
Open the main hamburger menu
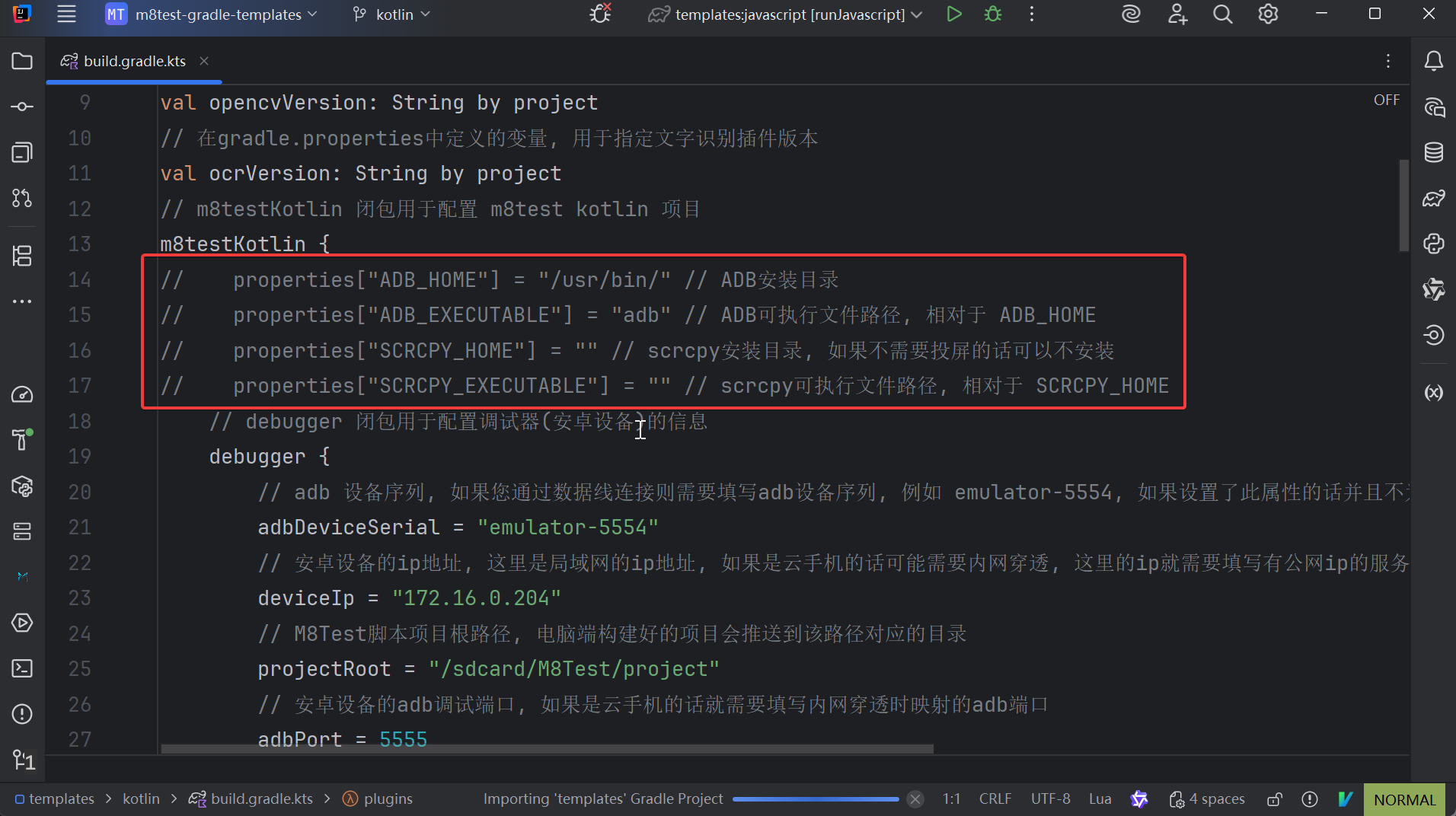(x=66, y=14)
